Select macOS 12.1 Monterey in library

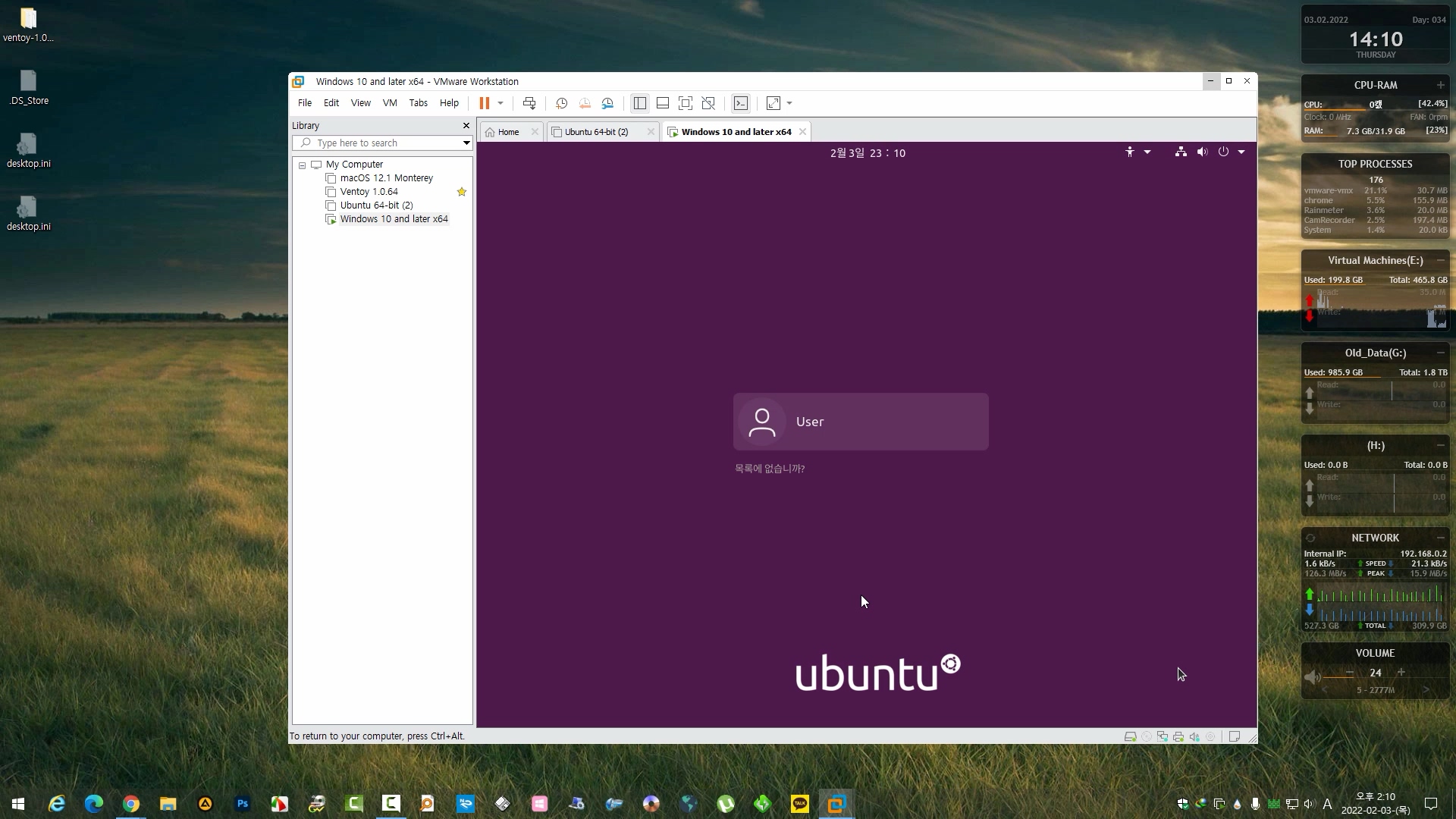[386, 178]
